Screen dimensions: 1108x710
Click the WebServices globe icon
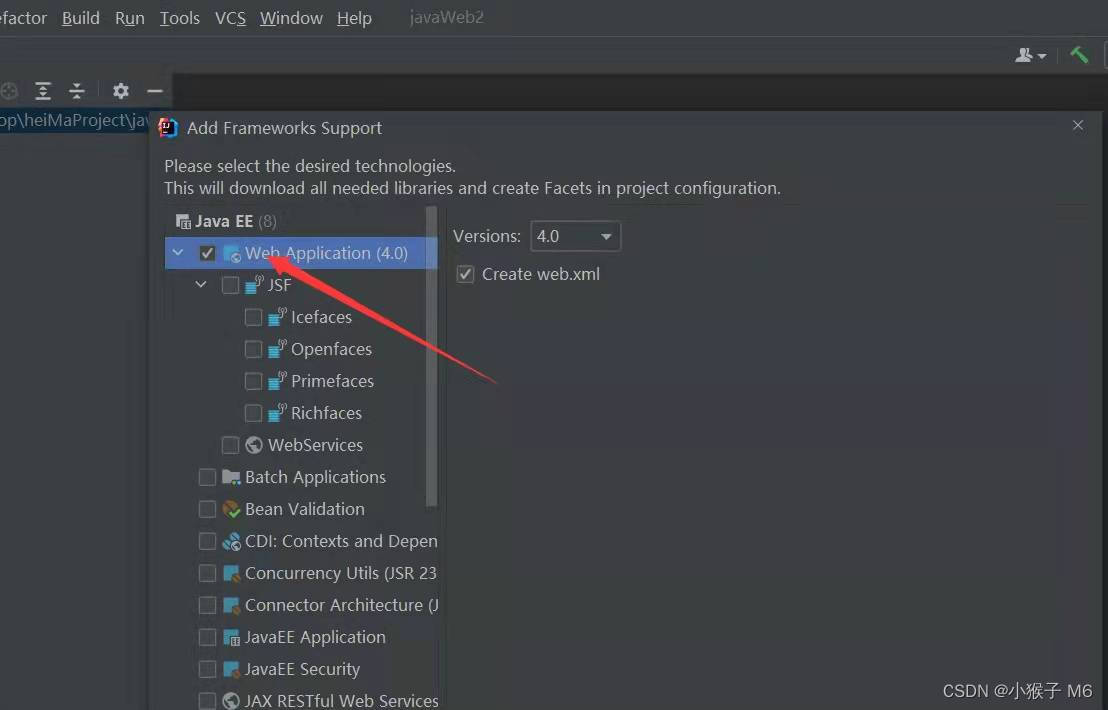click(254, 445)
